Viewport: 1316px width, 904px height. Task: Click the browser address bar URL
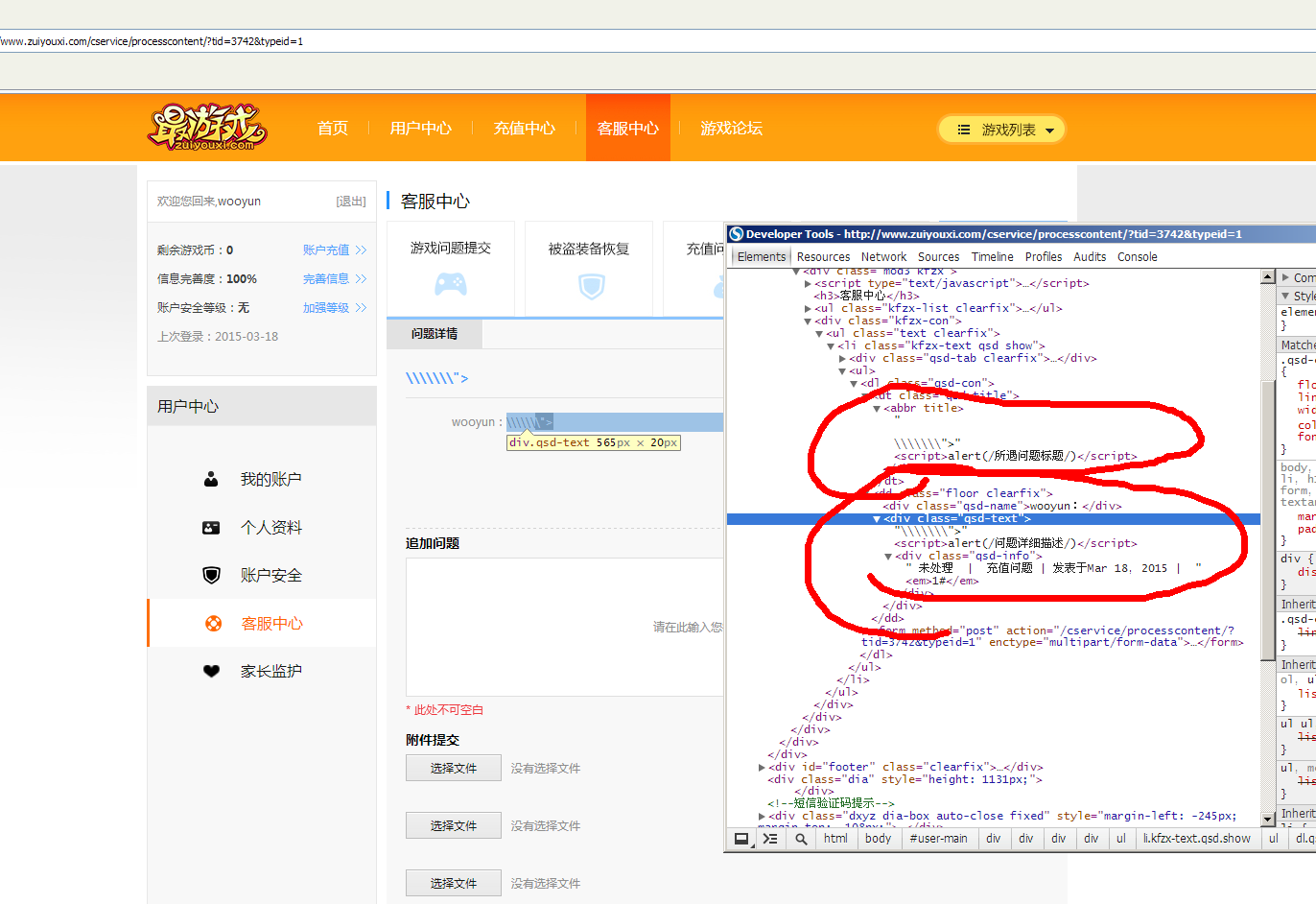pyautogui.click(x=152, y=41)
